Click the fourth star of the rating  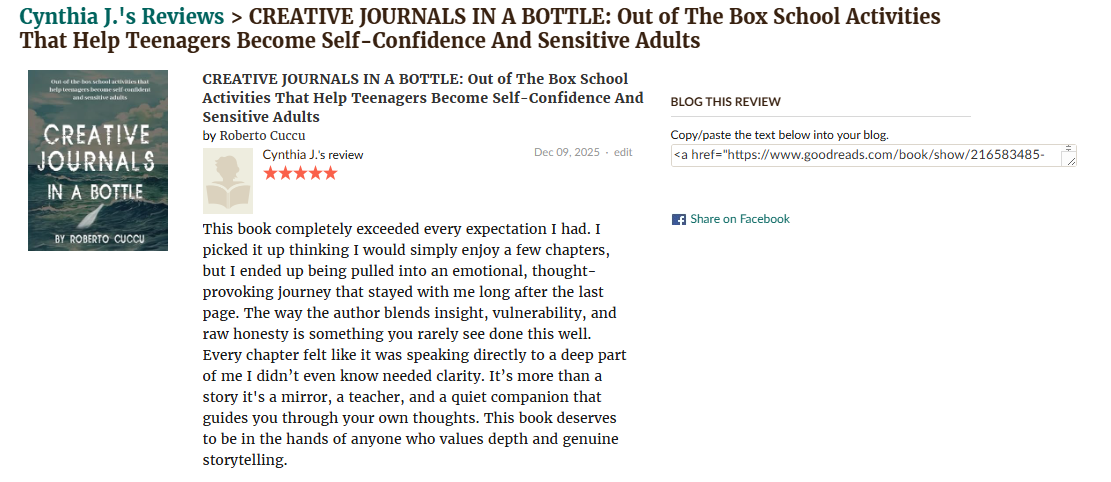(315, 173)
